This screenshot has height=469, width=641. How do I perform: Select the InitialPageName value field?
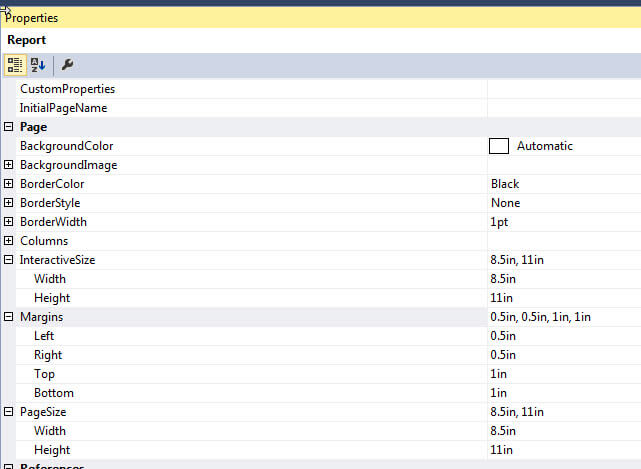click(560, 108)
